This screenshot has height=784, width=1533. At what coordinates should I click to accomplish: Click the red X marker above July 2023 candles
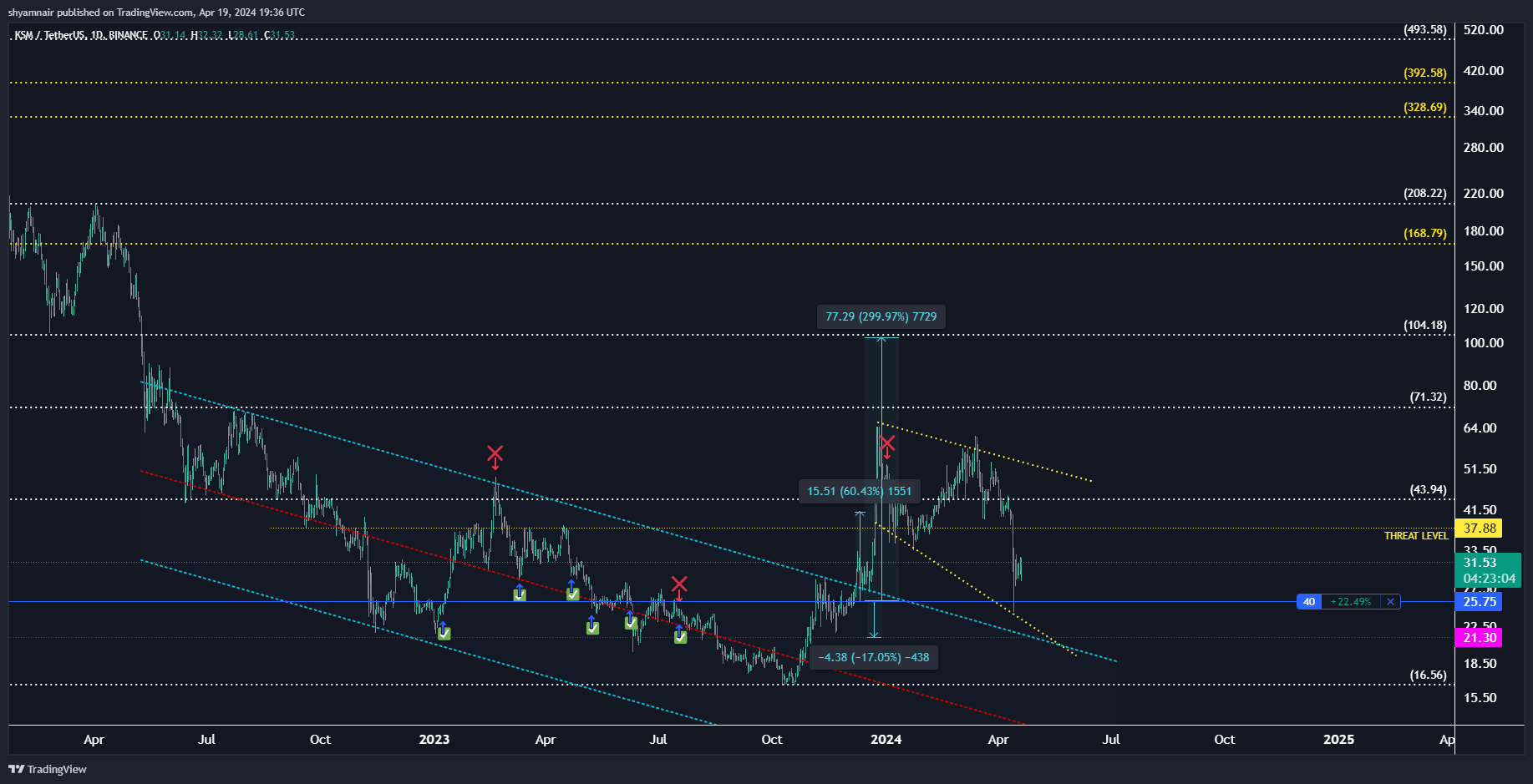pos(679,584)
